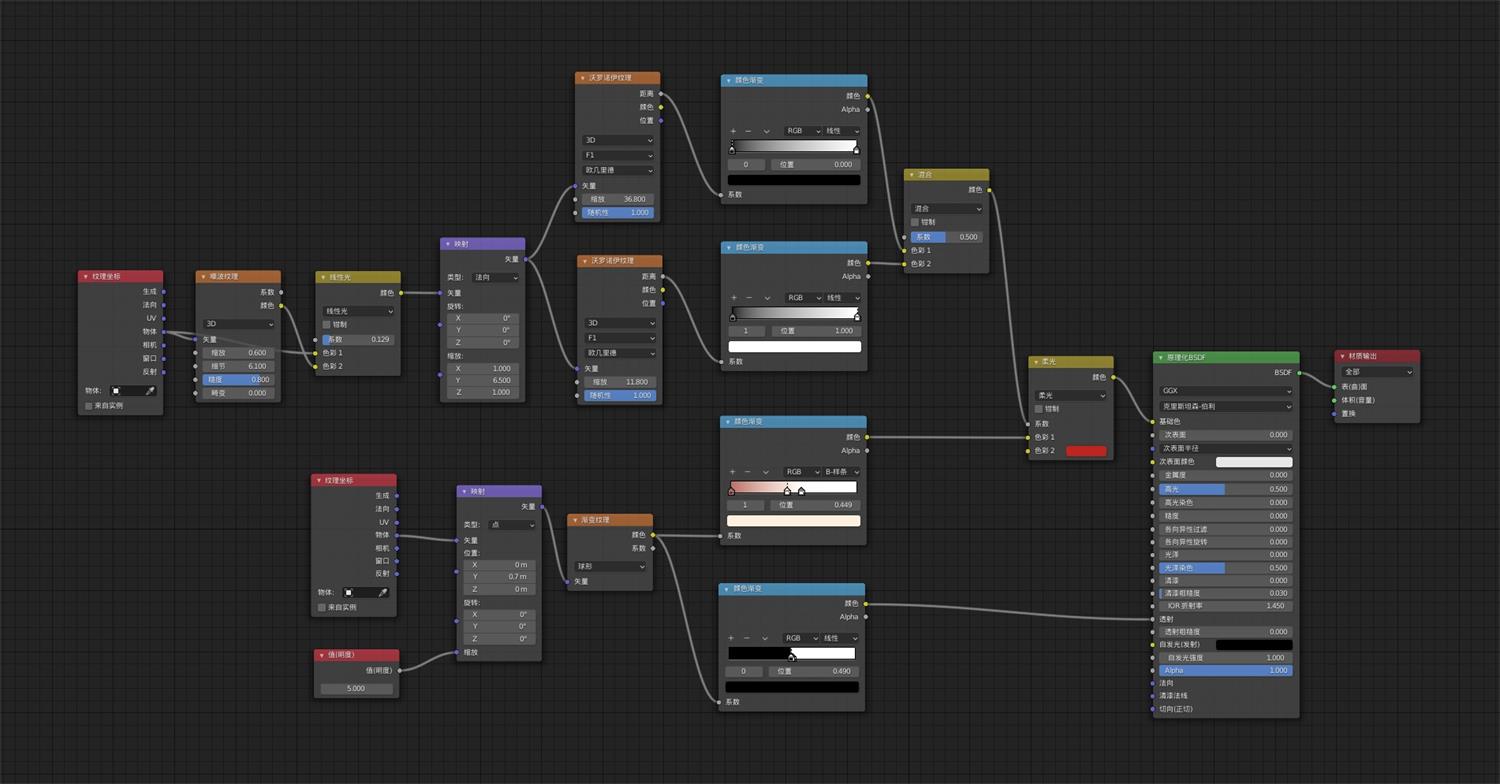
Task: Click 细节 6.100 field in 波浪纹理 node
Action: [238, 366]
